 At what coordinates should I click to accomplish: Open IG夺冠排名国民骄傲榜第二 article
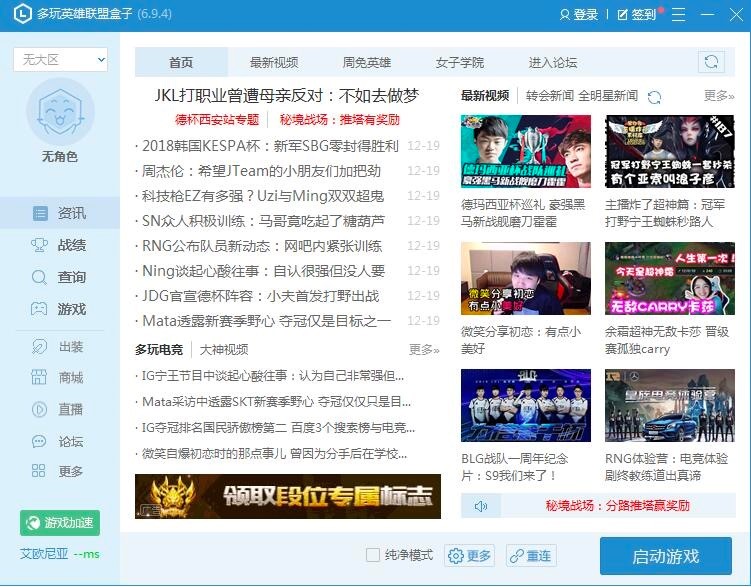click(278, 427)
